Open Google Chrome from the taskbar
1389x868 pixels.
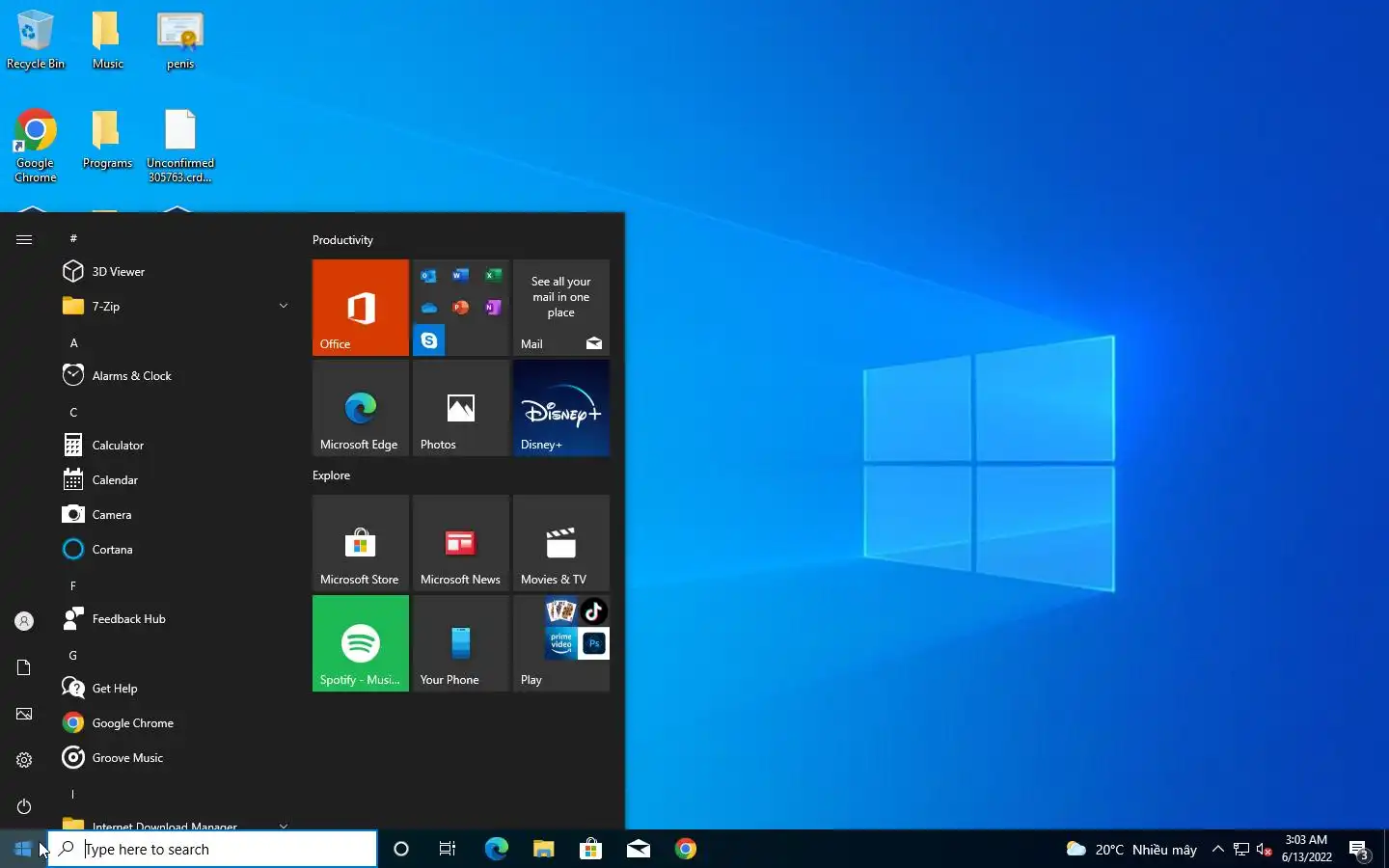(x=686, y=849)
